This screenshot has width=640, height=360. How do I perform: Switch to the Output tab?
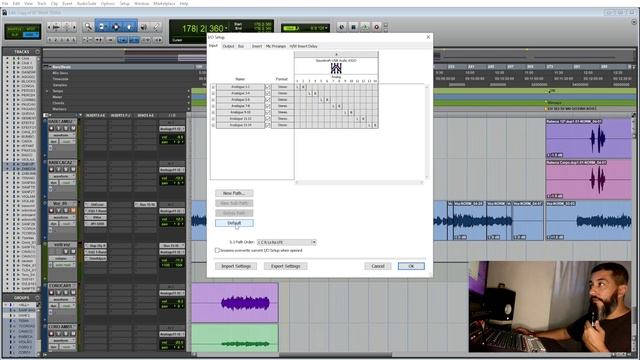pyautogui.click(x=228, y=46)
